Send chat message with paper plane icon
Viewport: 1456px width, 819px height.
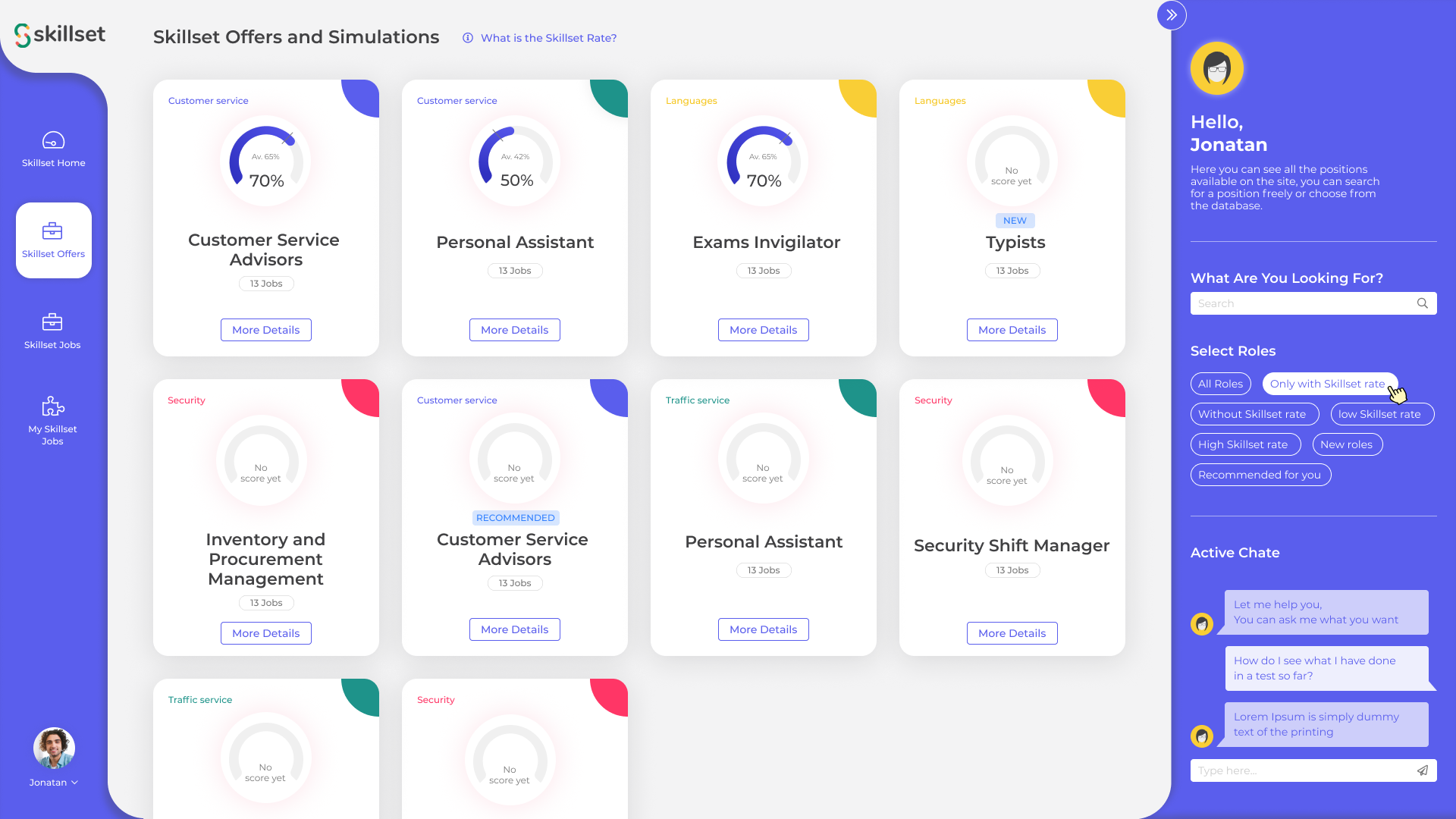(x=1423, y=770)
